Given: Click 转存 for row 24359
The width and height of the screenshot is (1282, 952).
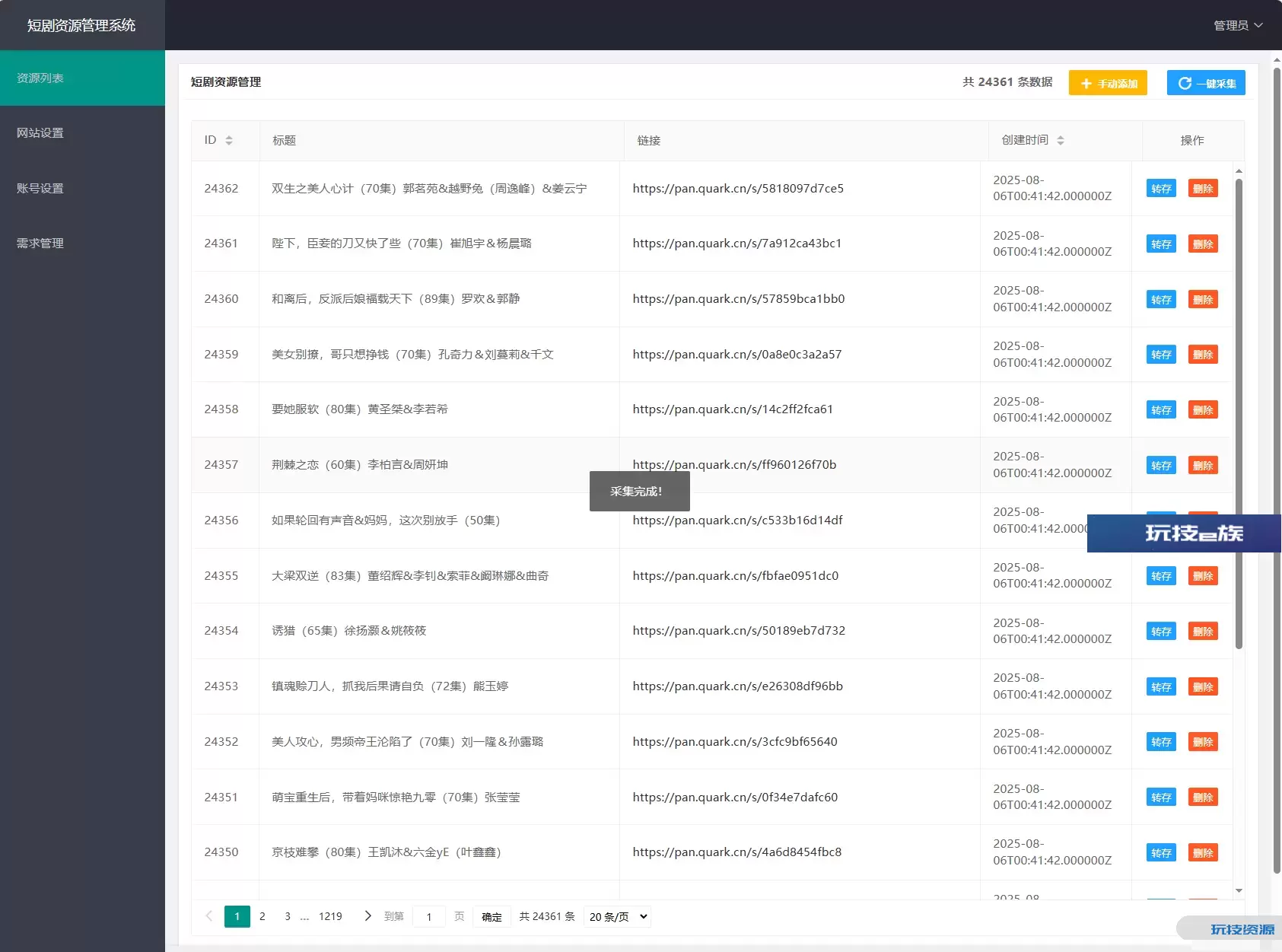Looking at the screenshot, I should pyautogui.click(x=1161, y=355).
